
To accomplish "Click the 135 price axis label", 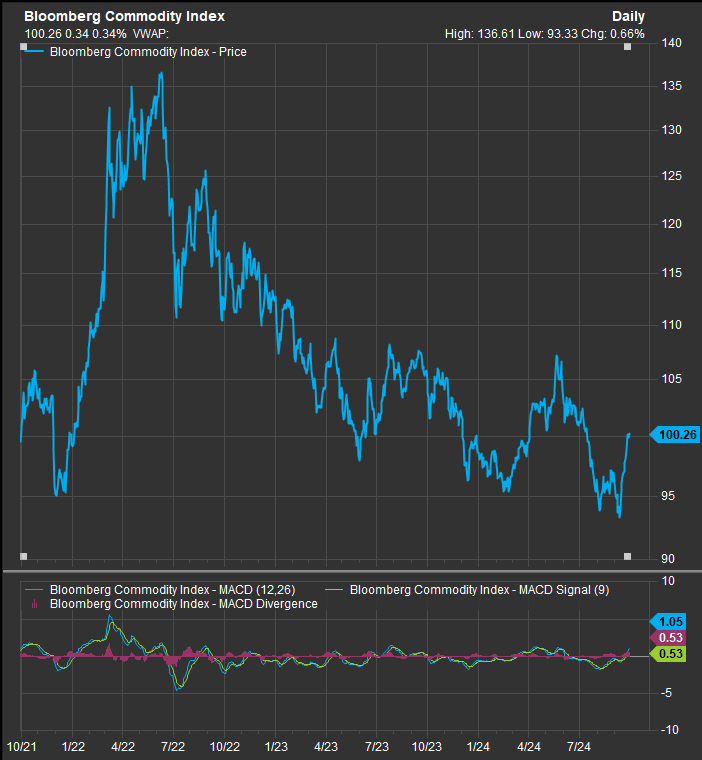I will pyautogui.click(x=671, y=86).
